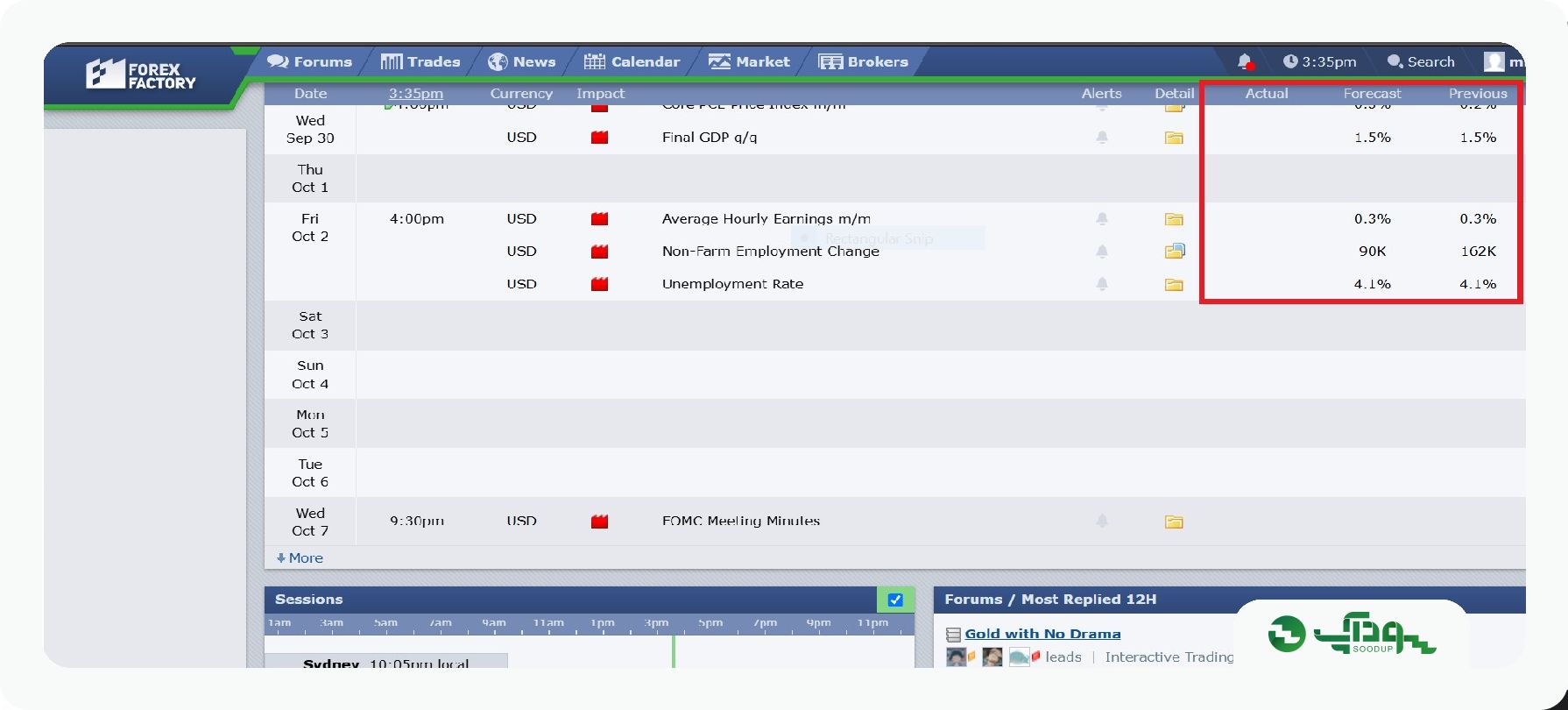Screen dimensions: 1568x710
Task: Click red impact icon for FOMC Meeting Minutes
Action: click(x=599, y=522)
